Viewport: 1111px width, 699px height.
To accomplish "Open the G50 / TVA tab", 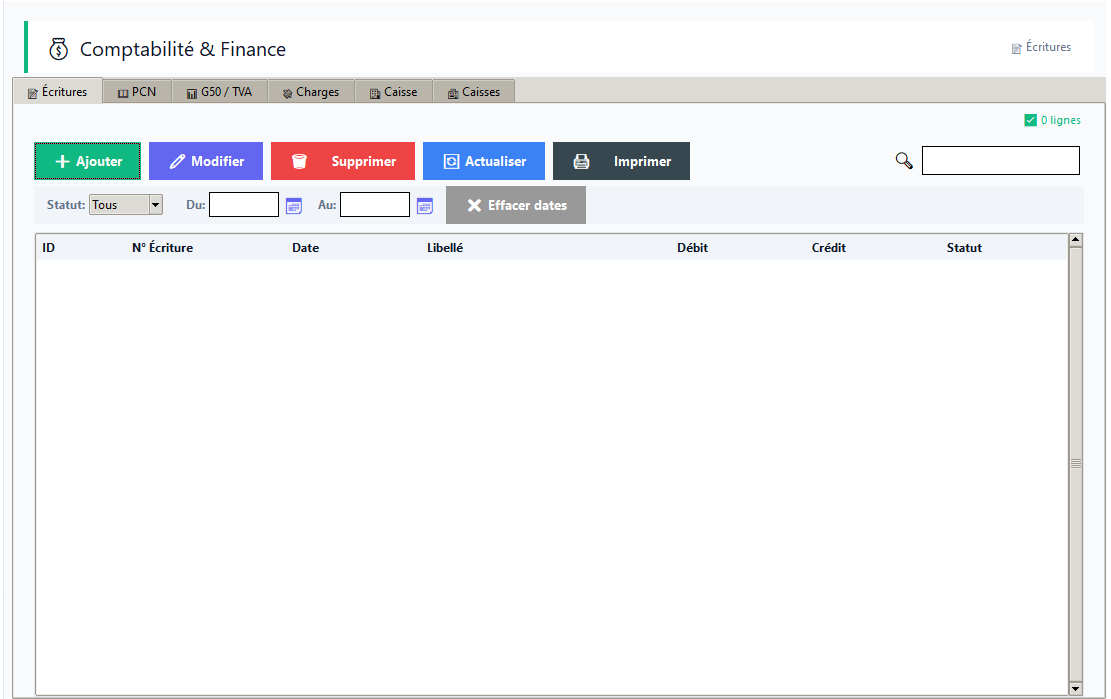I will click(219, 92).
